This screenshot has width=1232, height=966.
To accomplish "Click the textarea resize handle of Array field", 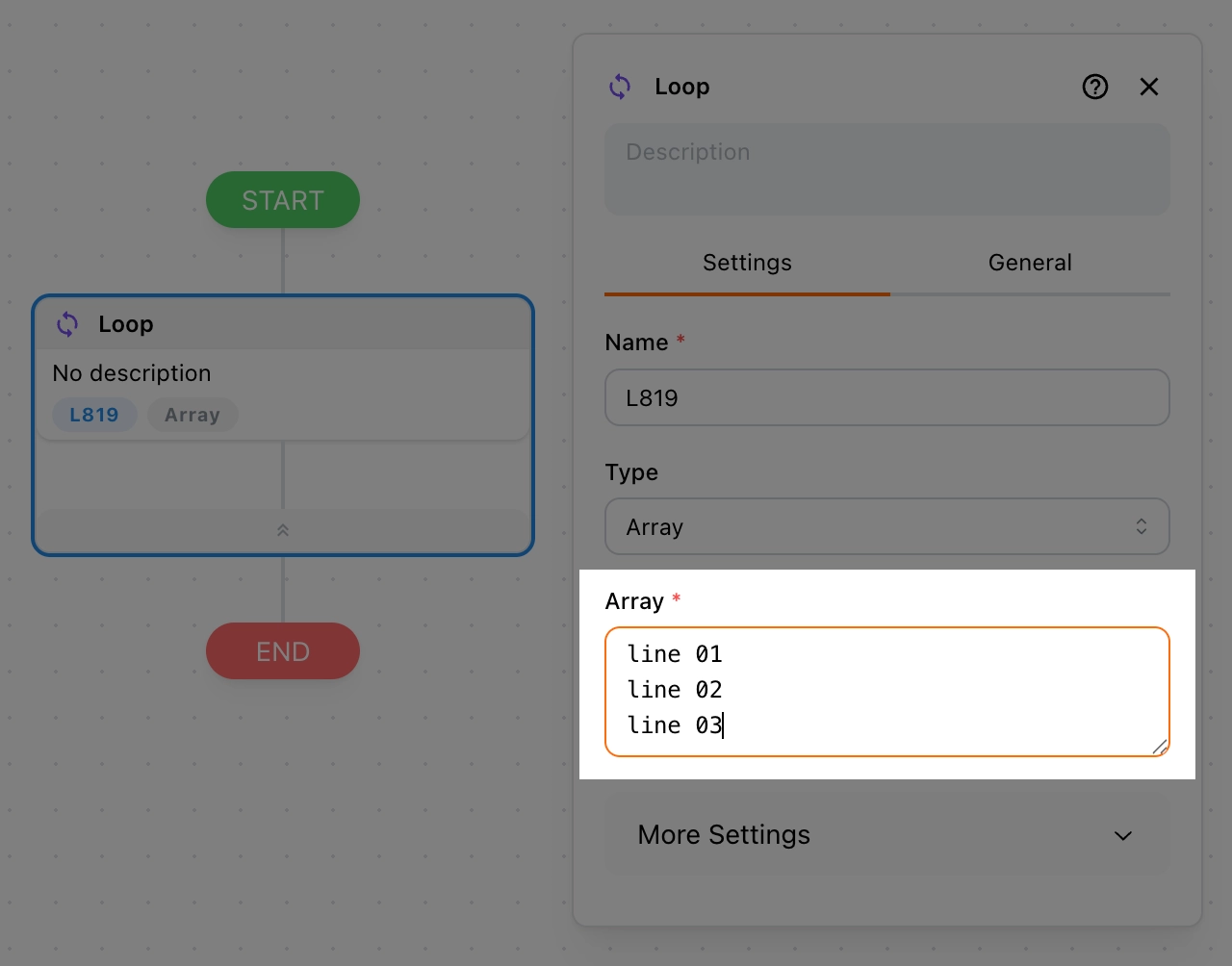I will (1160, 747).
